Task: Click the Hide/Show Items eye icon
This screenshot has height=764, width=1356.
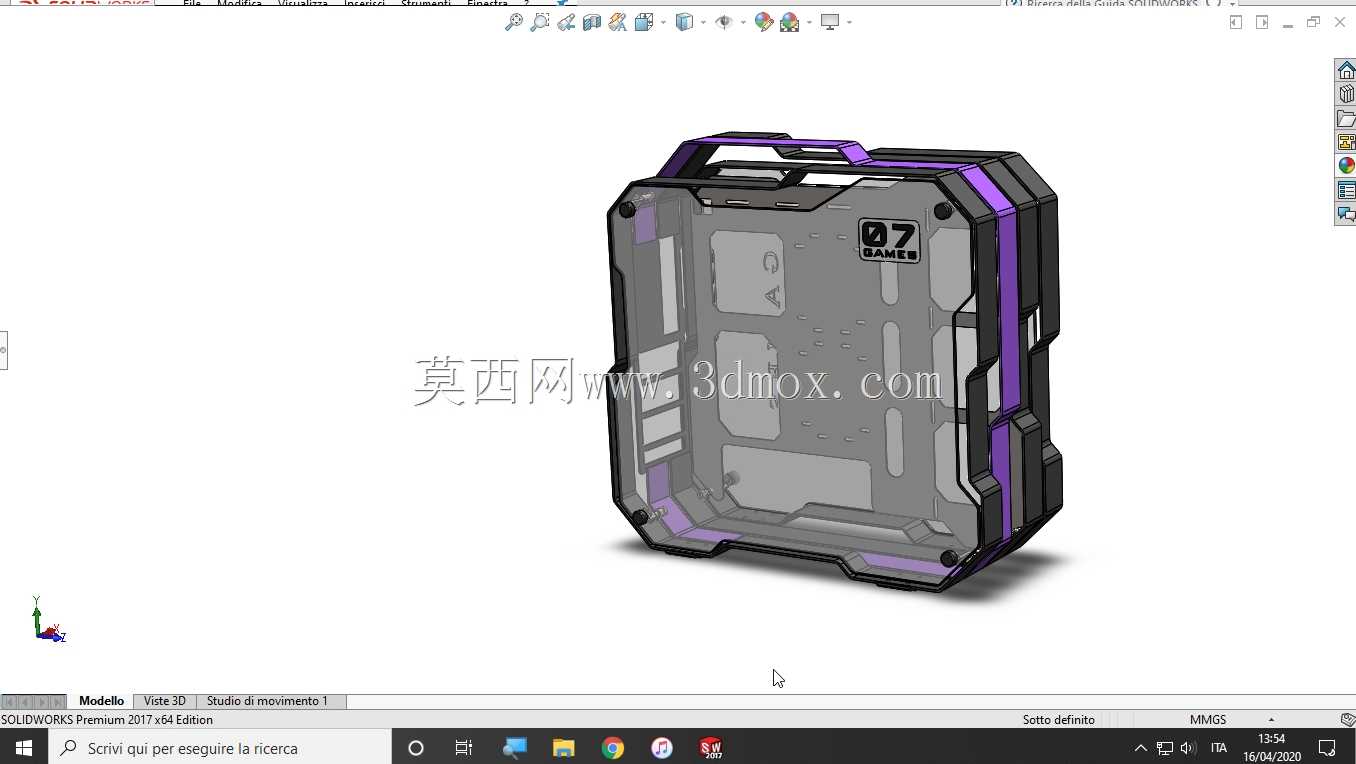Action: click(724, 22)
